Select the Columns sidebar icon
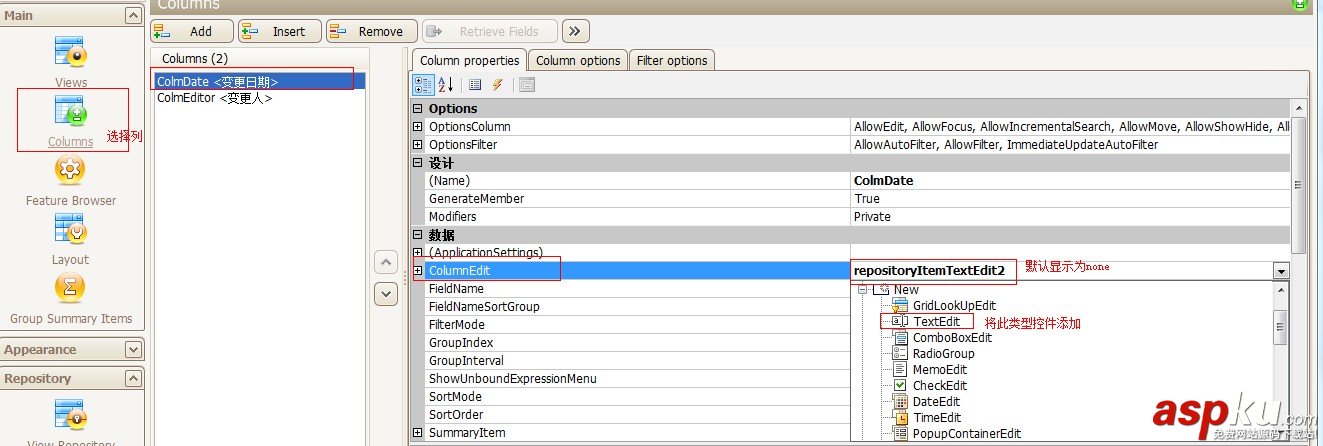The width and height of the screenshot is (1323, 446). [70, 110]
